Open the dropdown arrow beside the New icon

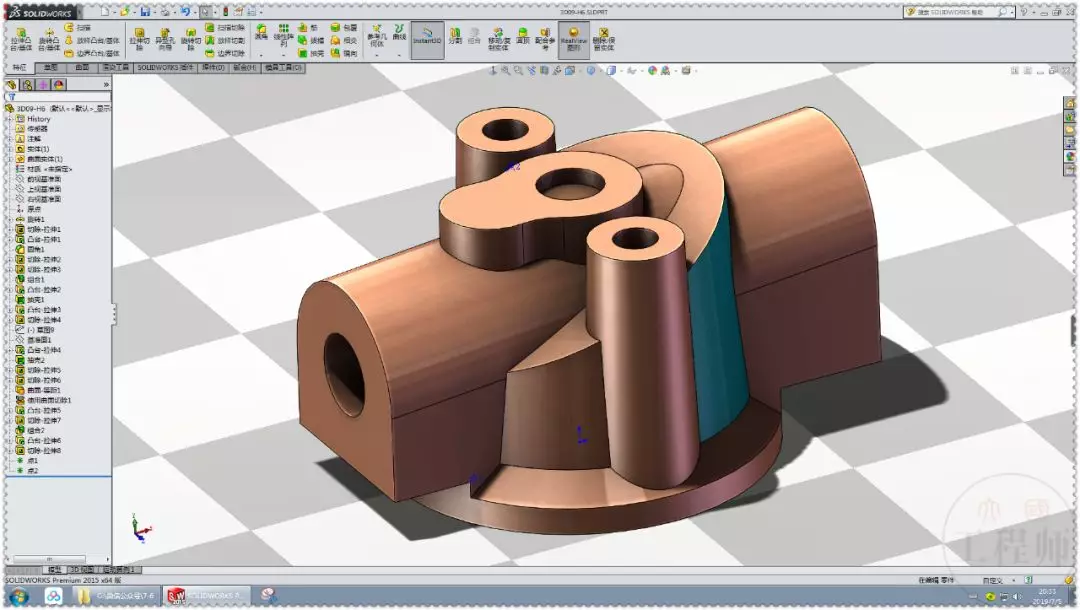(114, 12)
